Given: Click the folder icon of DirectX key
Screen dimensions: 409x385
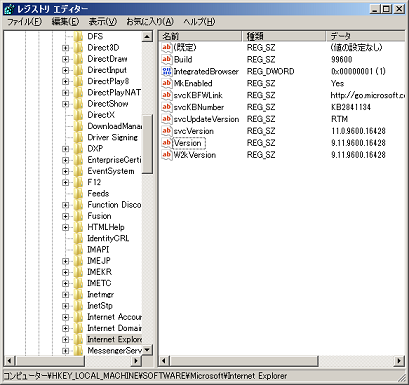Looking at the screenshot, I should pos(78,115).
